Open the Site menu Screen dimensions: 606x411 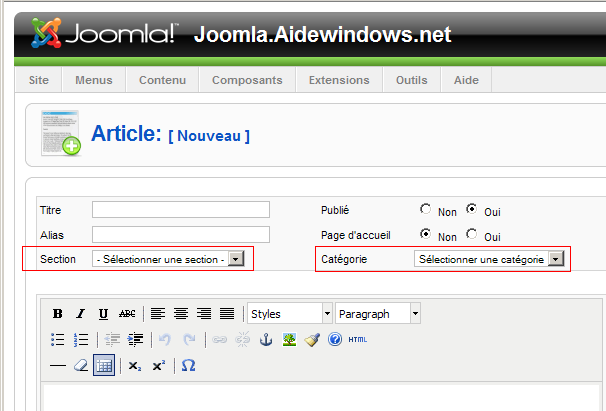39,80
